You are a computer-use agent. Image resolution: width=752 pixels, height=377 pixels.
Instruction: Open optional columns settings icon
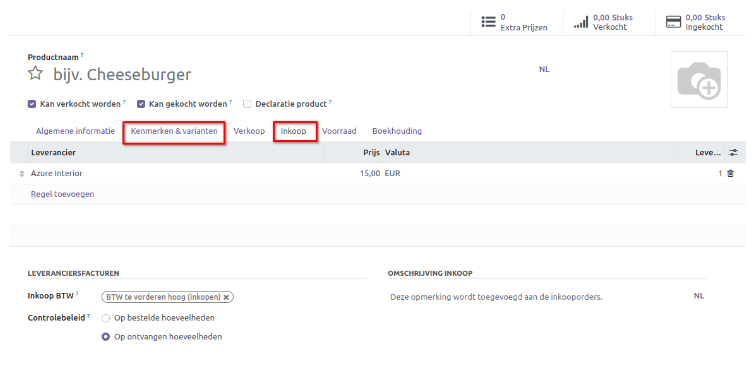coord(733,153)
